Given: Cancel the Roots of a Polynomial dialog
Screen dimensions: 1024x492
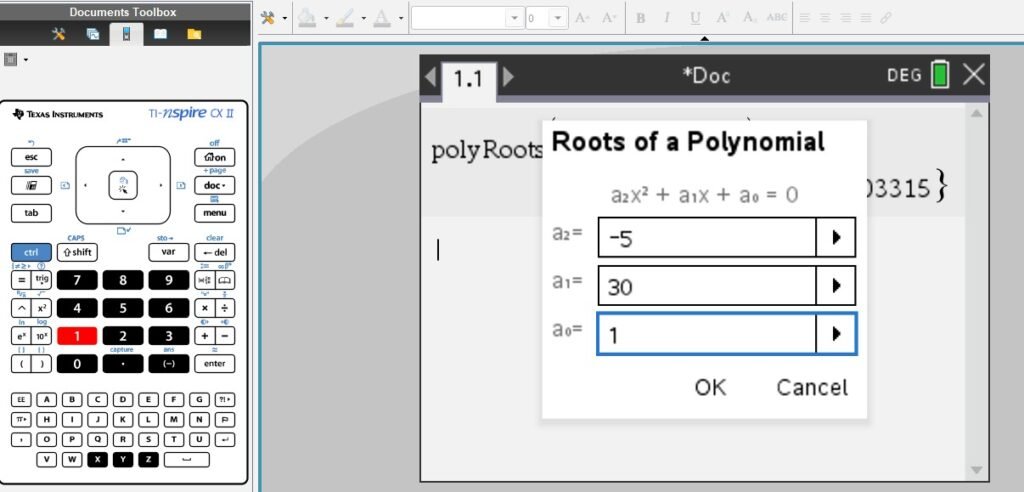Looking at the screenshot, I should click(812, 387).
